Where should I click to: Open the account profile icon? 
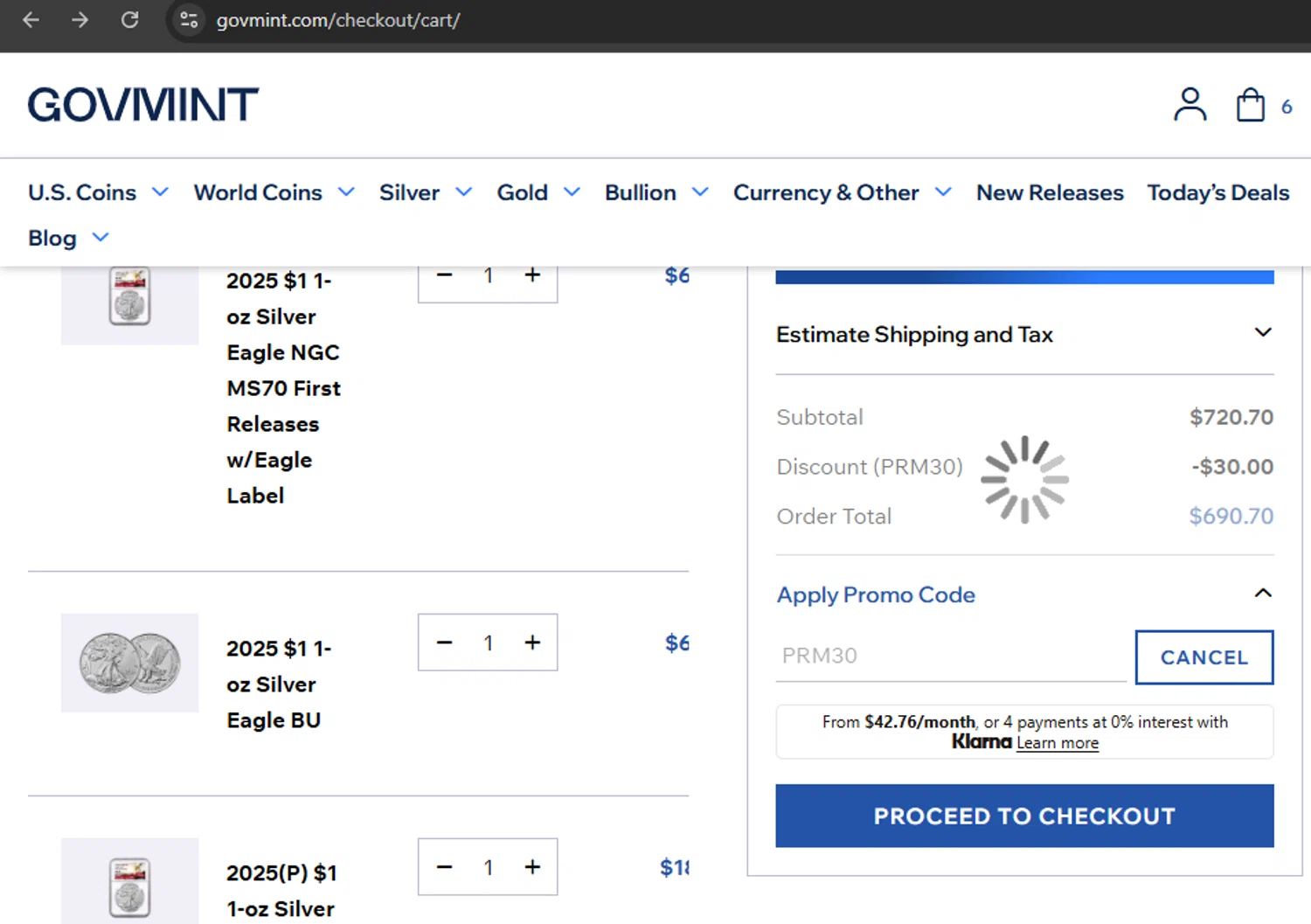[x=1190, y=105]
